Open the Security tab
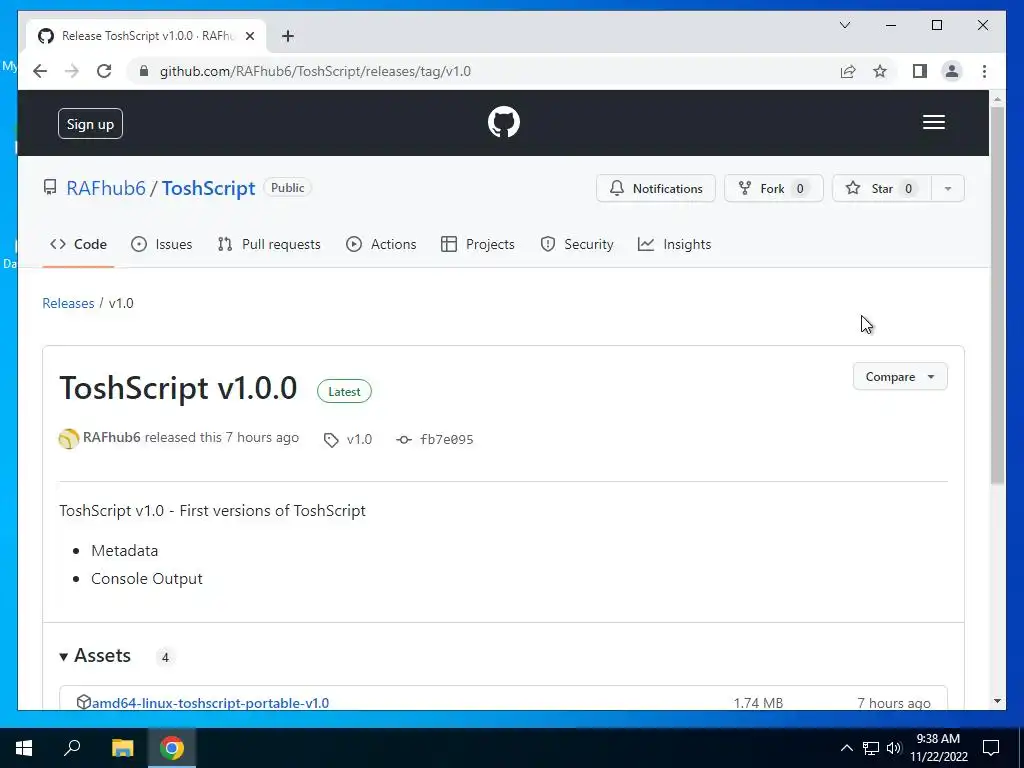1024x768 pixels. pos(577,244)
